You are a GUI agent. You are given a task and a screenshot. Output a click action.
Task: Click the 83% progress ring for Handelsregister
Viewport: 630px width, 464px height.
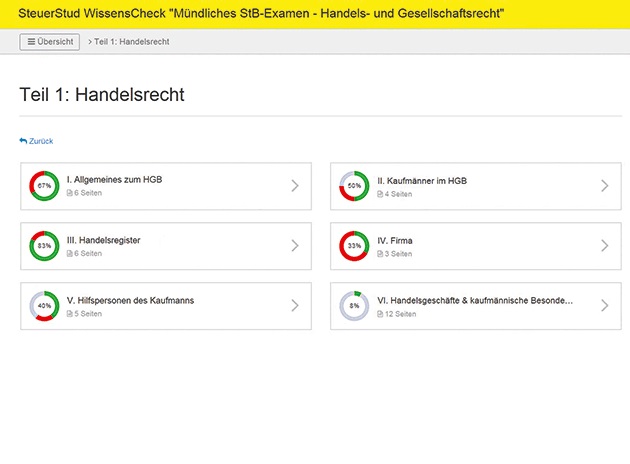[44, 246]
